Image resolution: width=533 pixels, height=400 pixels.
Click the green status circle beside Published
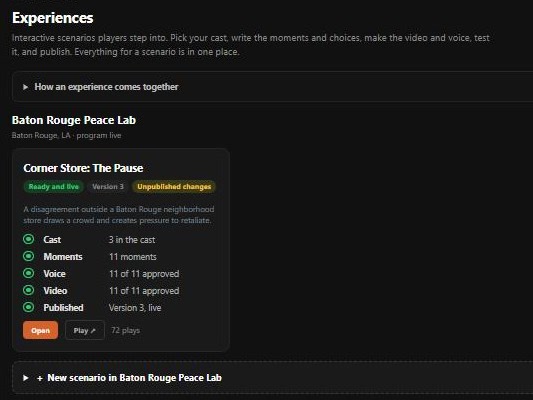[29, 307]
